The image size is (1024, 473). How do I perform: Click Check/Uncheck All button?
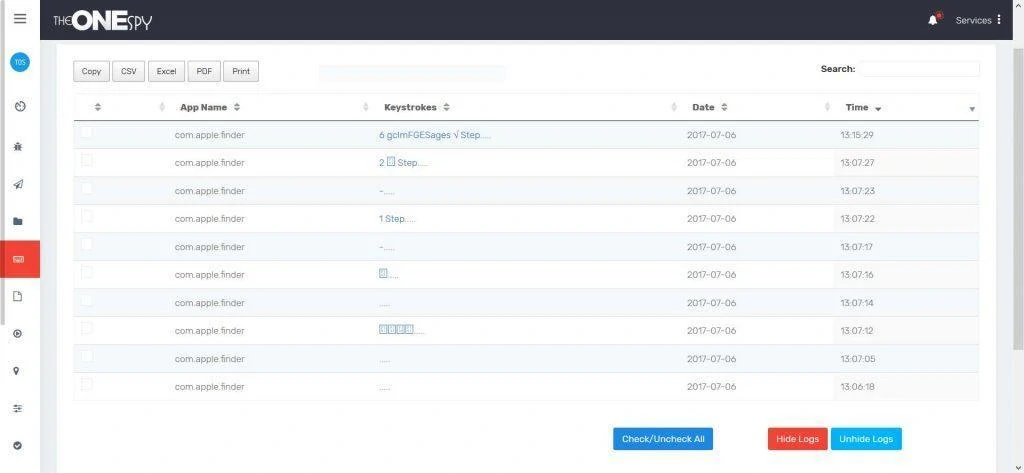pyautogui.click(x=662, y=439)
